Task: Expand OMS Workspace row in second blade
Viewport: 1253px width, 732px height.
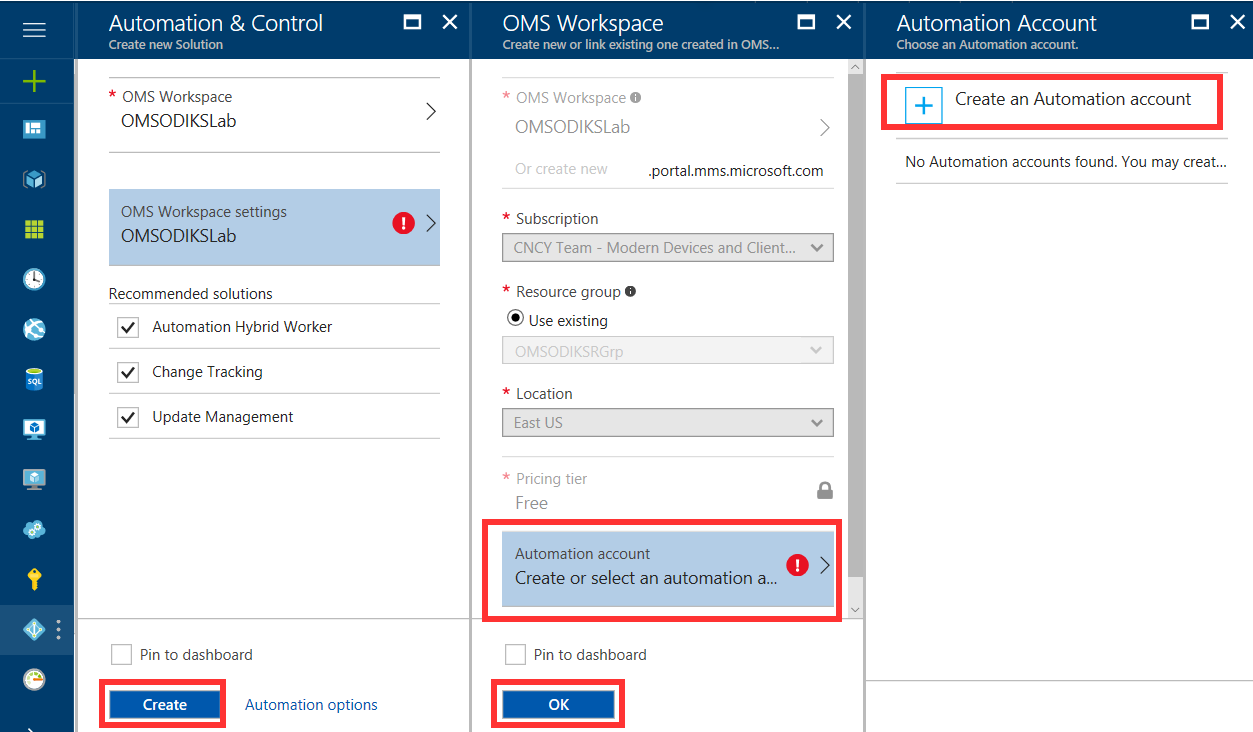Action: click(x=667, y=113)
